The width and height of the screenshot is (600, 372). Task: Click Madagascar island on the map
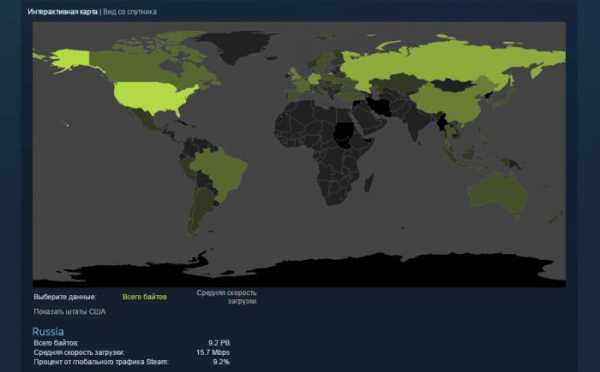369,183
